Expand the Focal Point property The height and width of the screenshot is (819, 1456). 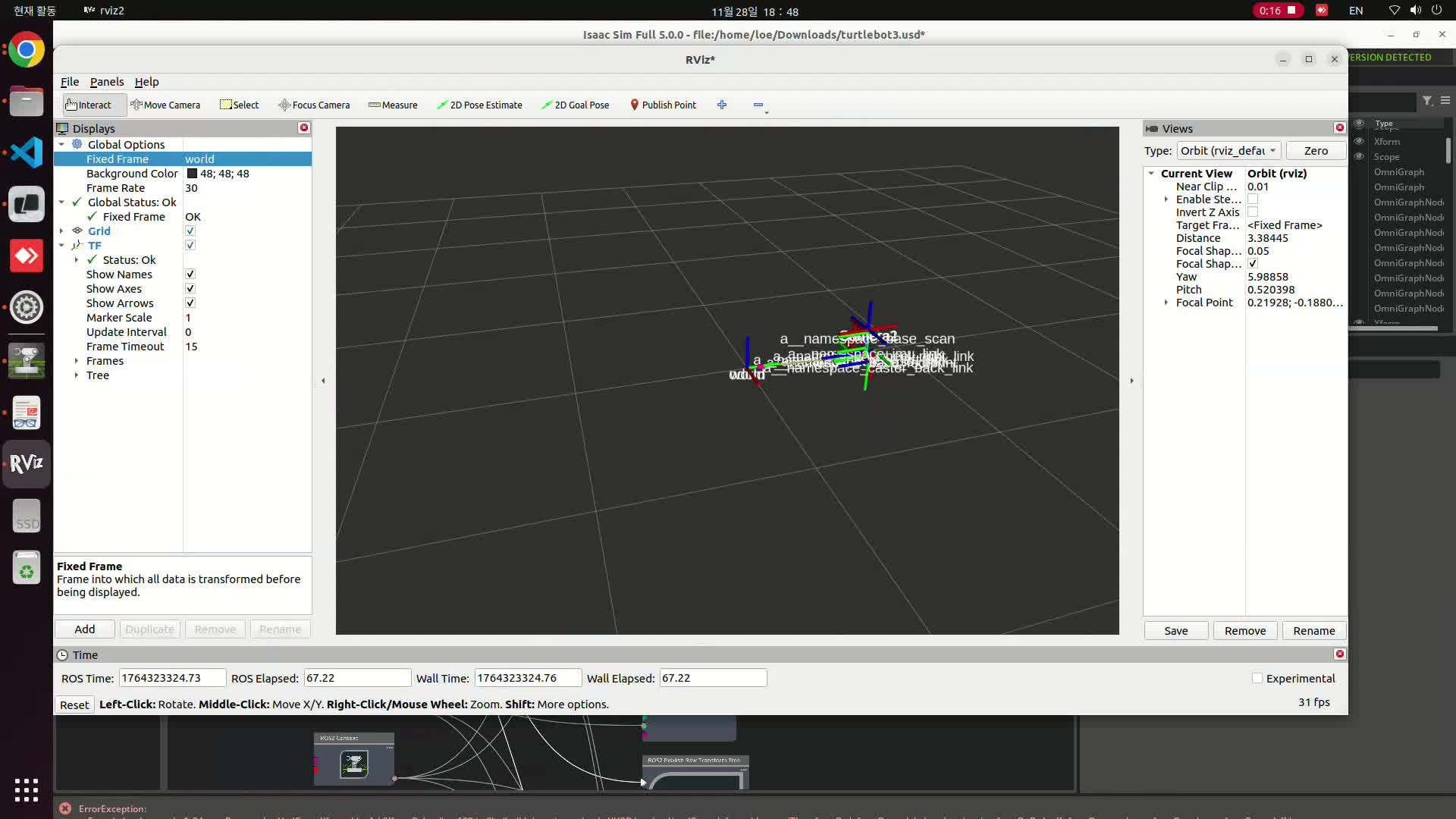point(1166,303)
